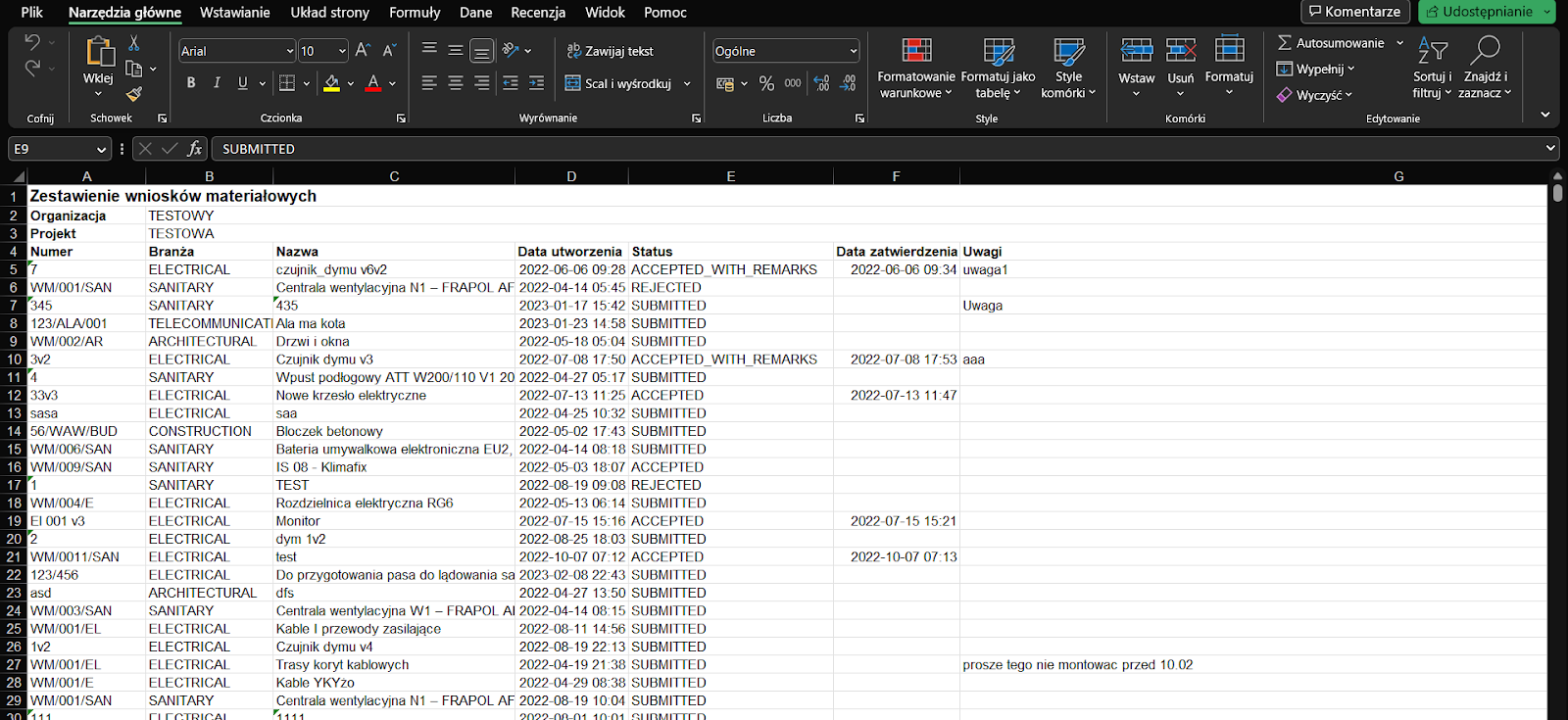Click the Copy icon
This screenshot has width=1568, height=720.
tap(134, 69)
